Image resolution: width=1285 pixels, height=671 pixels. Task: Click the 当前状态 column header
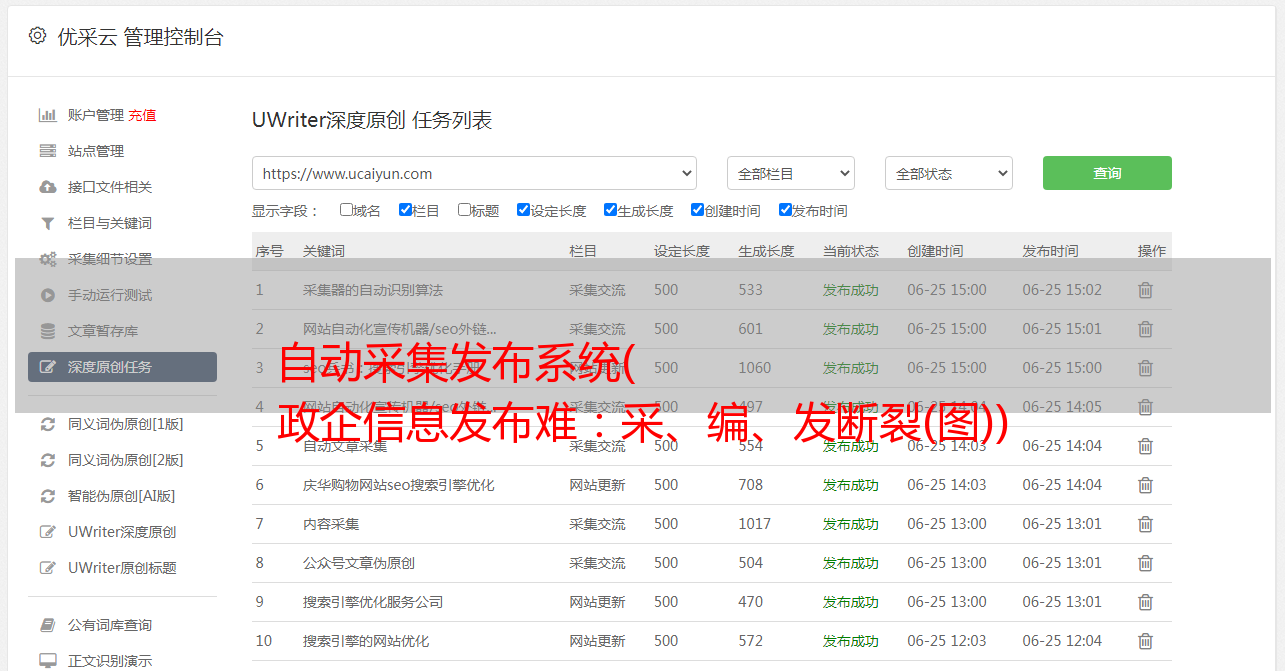coord(851,251)
